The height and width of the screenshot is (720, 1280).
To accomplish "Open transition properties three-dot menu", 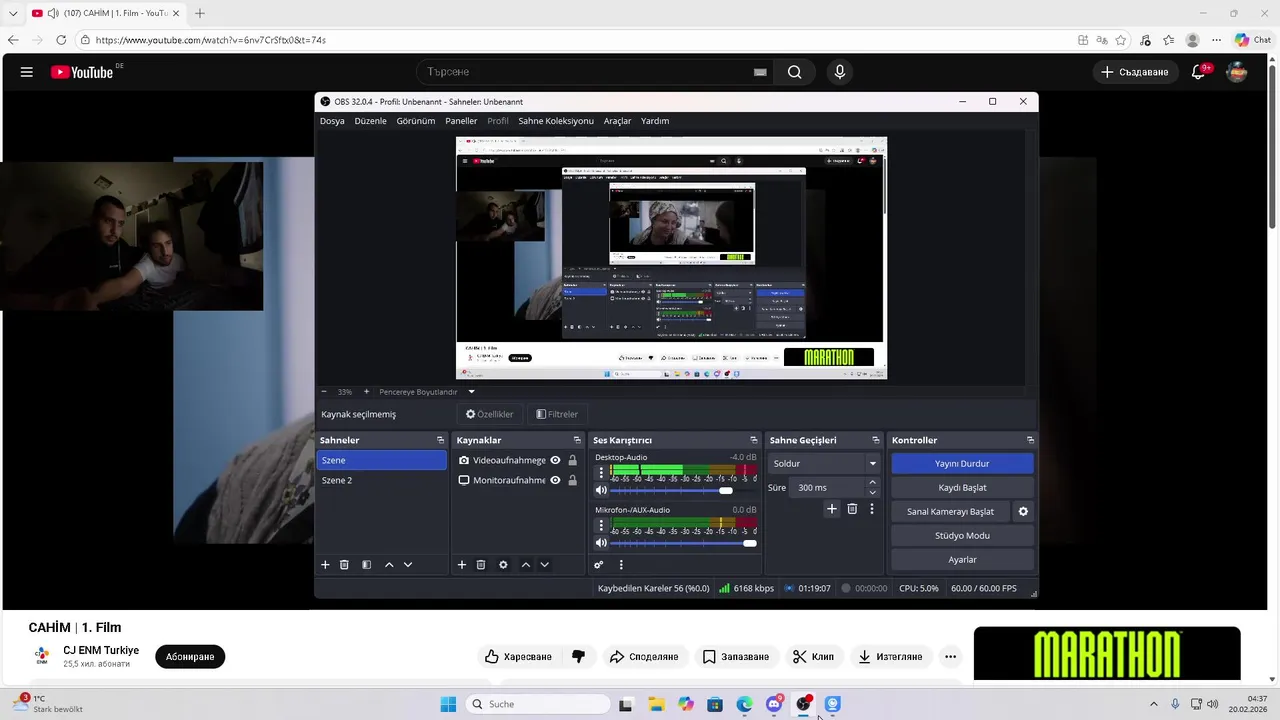I will point(872,509).
